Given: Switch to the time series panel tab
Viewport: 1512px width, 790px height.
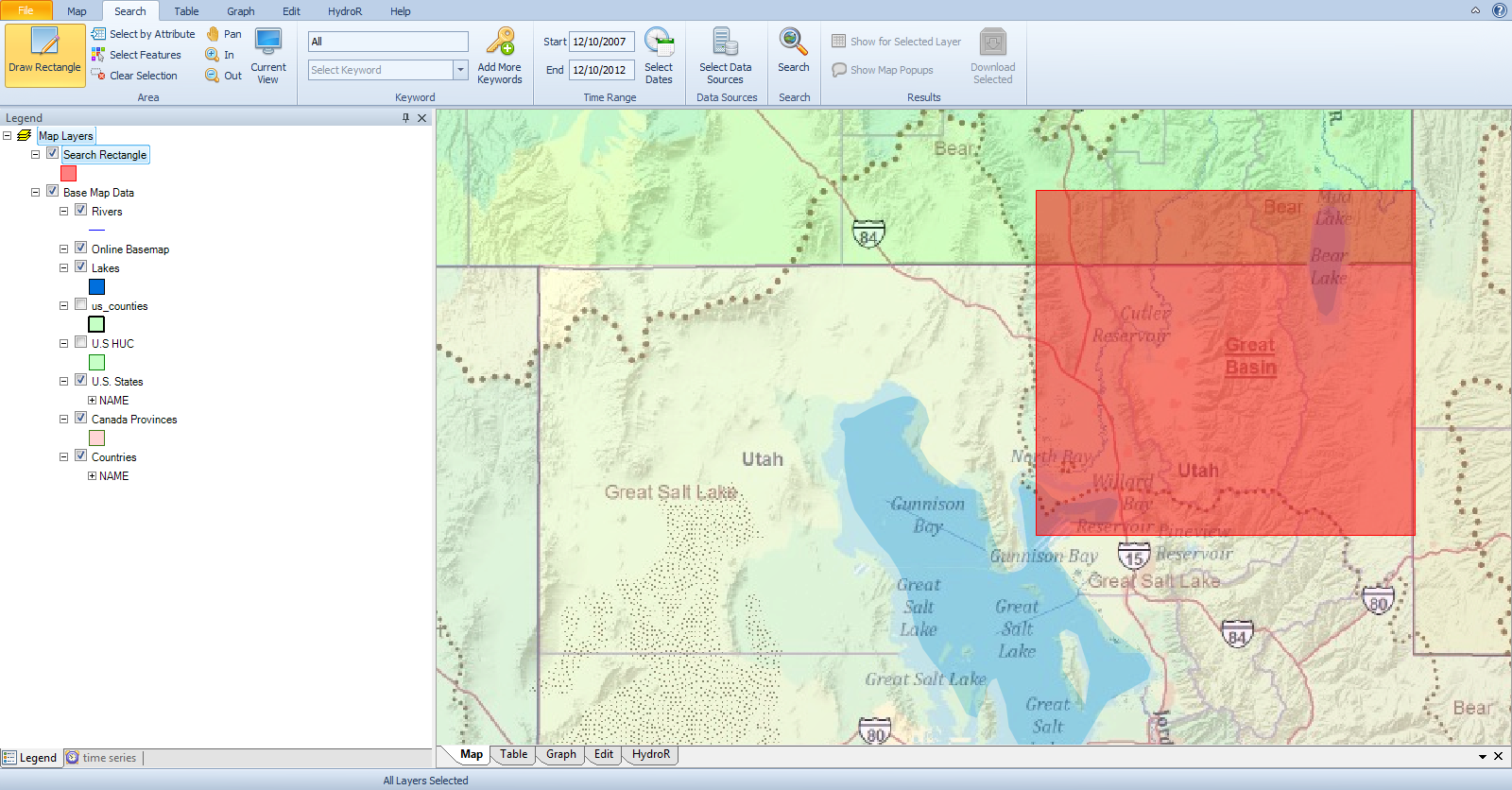Looking at the screenshot, I should (x=102, y=758).
